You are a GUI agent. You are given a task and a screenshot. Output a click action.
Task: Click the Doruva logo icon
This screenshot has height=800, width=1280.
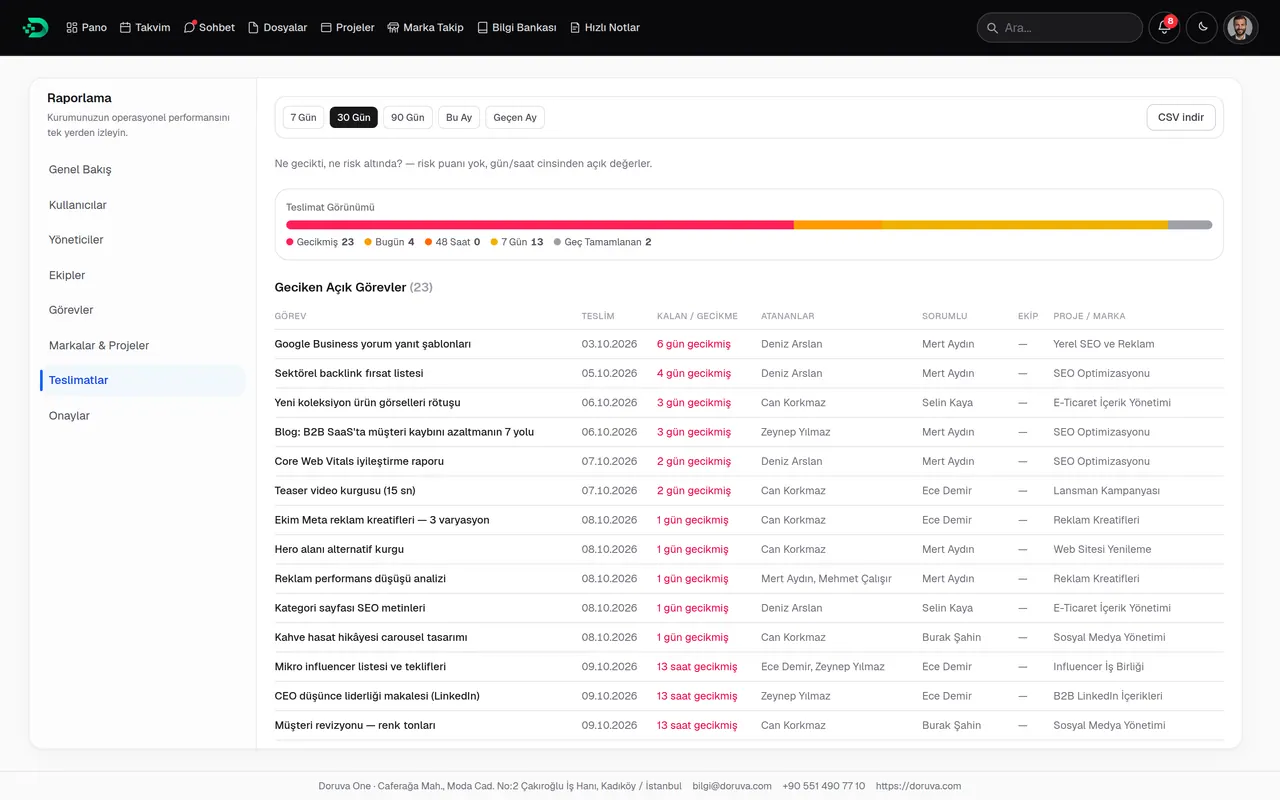[x=35, y=27]
